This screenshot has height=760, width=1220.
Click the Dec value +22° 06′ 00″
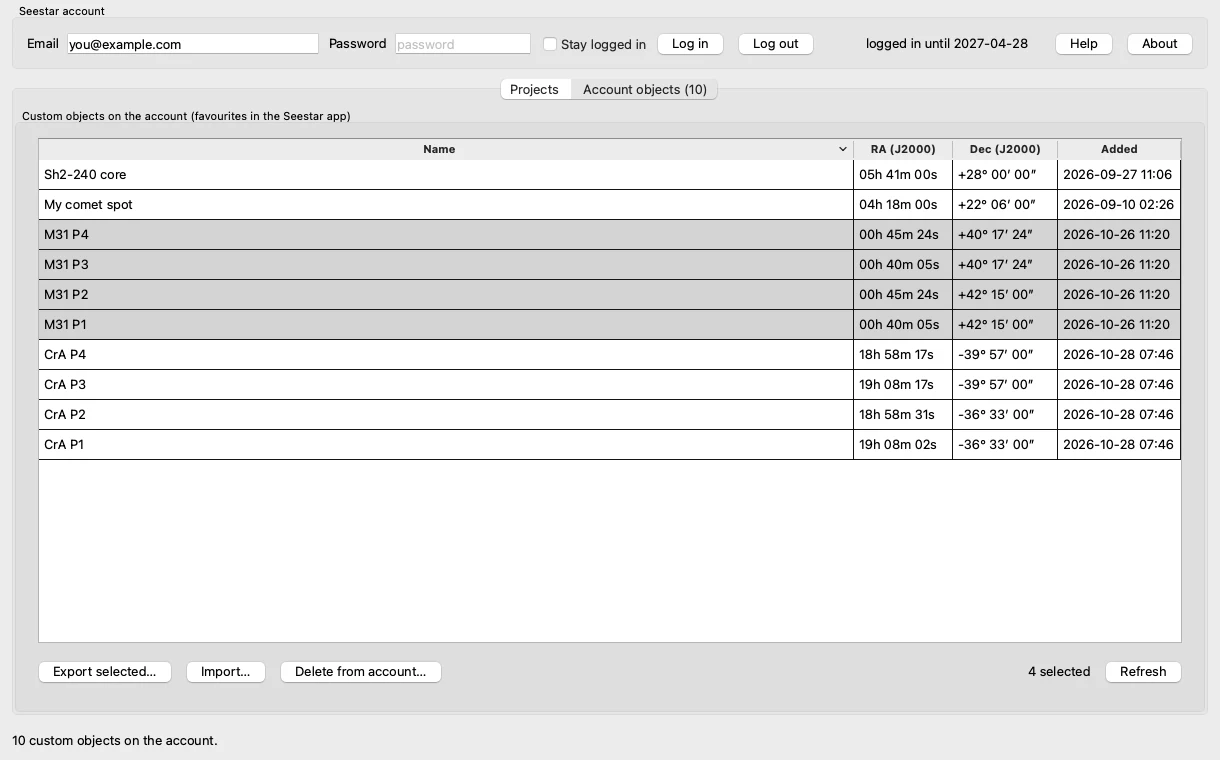997,205
